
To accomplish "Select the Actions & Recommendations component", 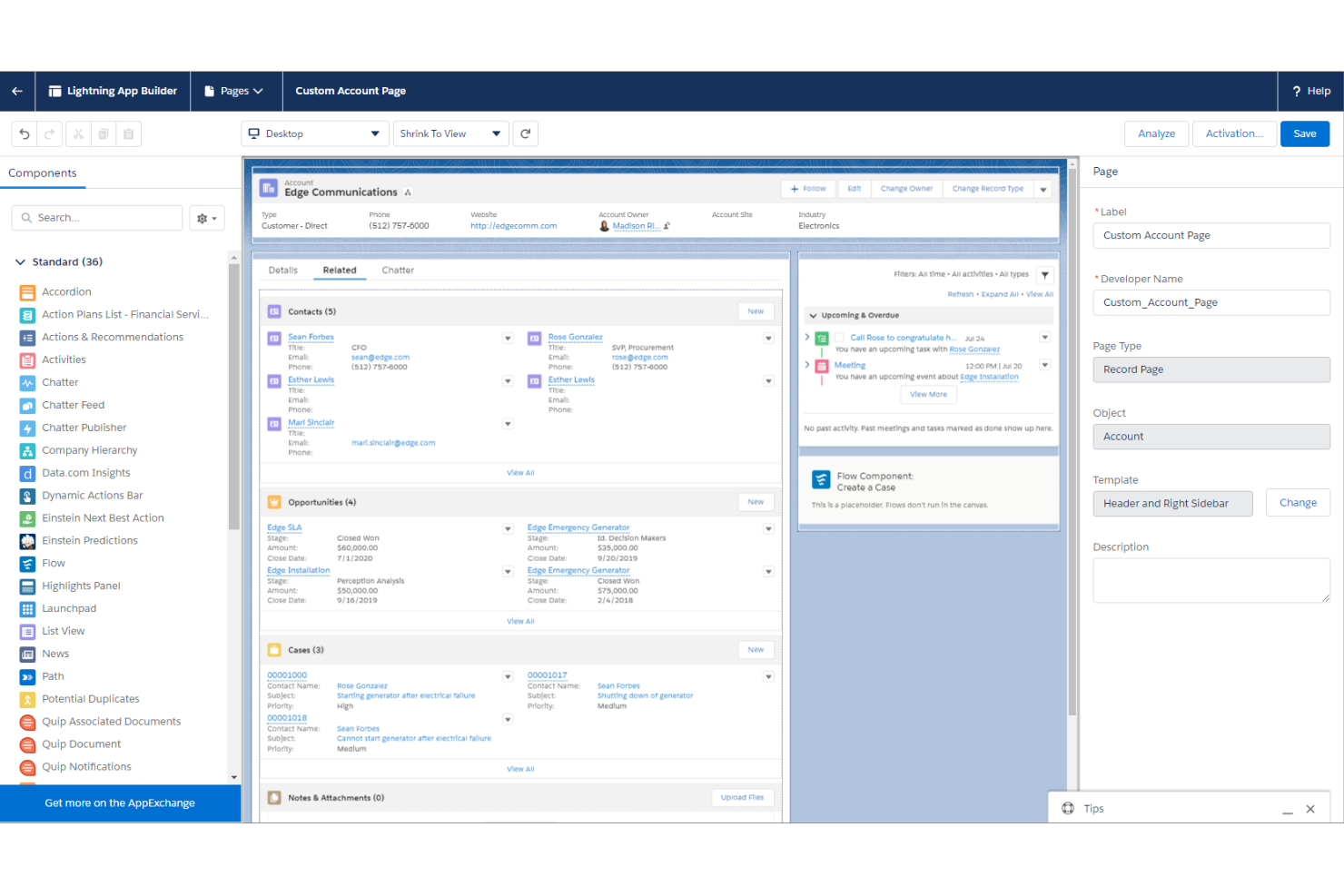I will pos(113,337).
